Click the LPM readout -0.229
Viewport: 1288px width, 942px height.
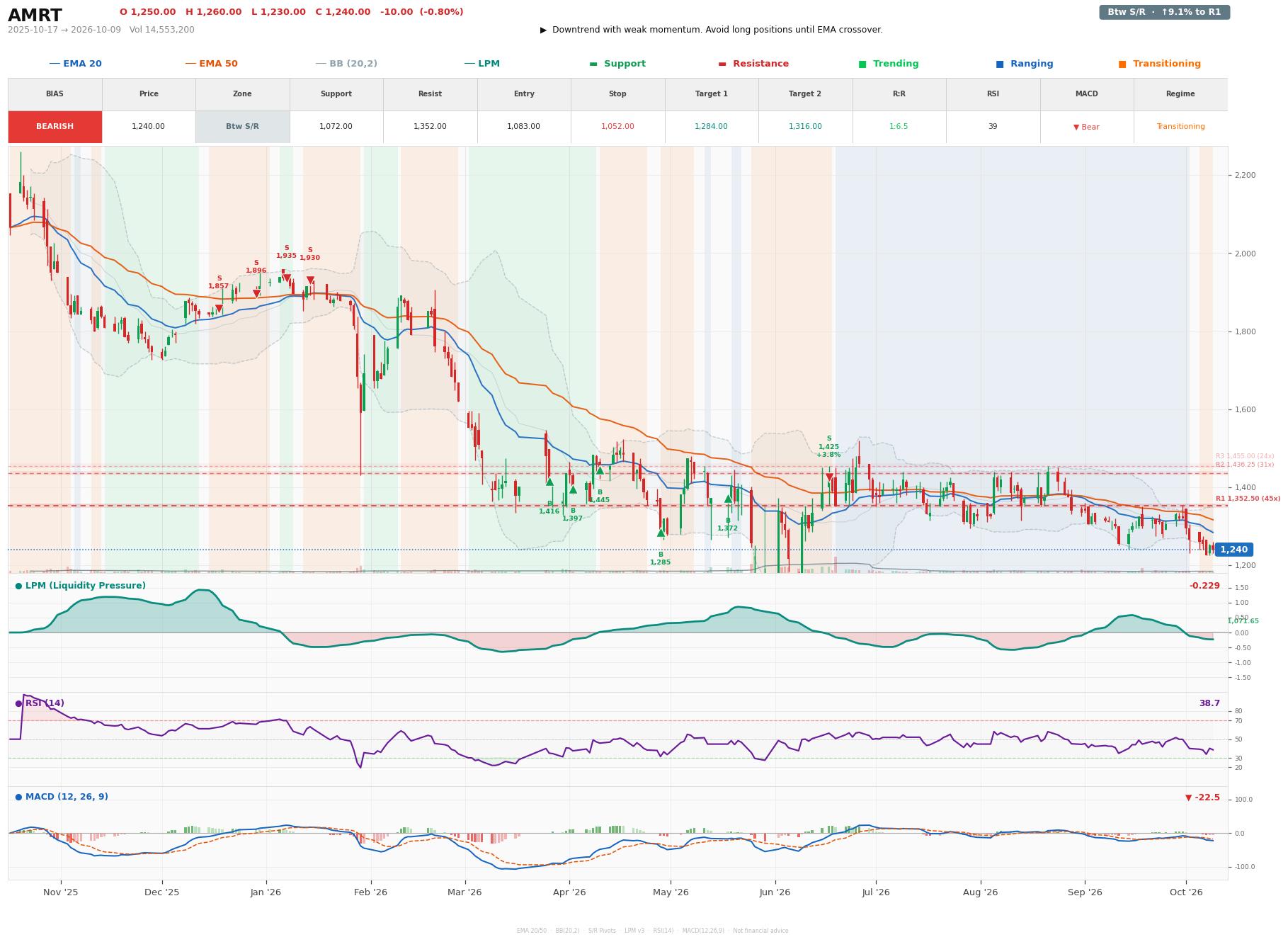click(x=1204, y=586)
